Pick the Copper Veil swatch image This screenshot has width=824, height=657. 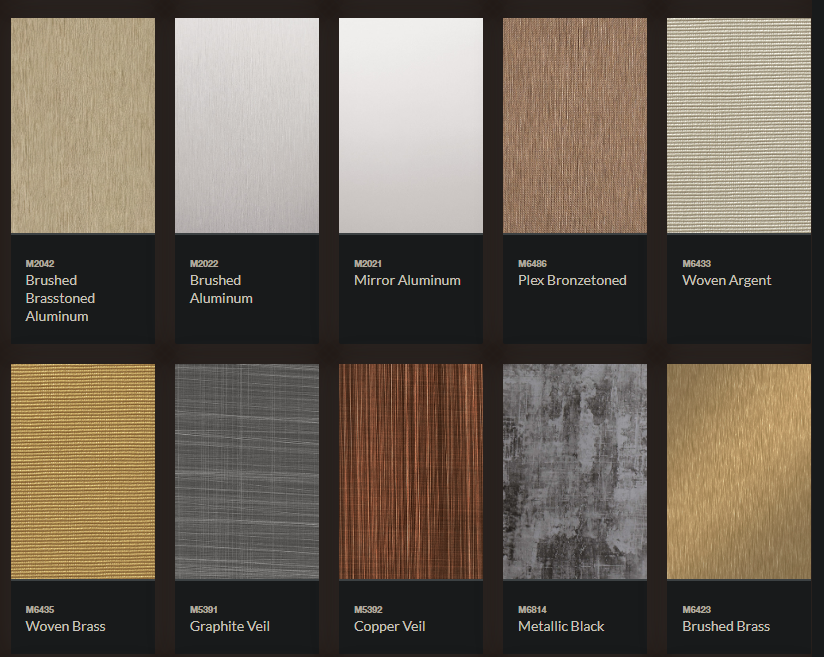pyautogui.click(x=411, y=472)
